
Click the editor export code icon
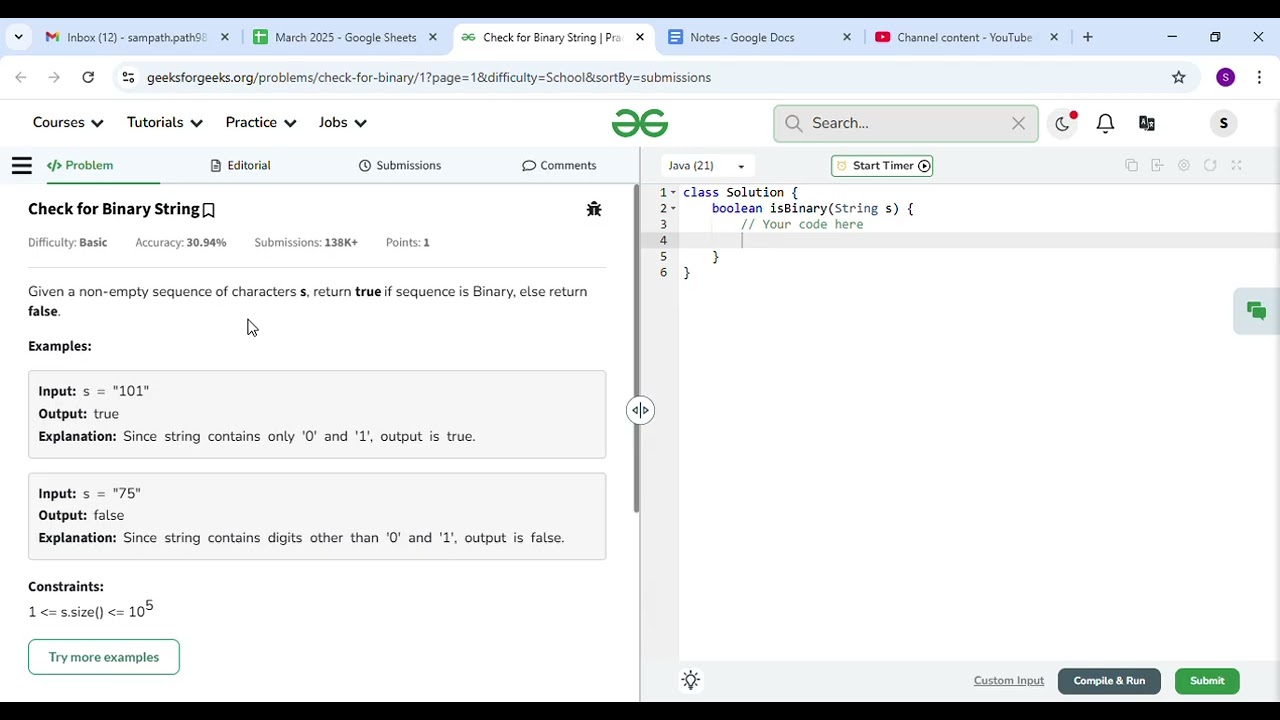click(x=1157, y=166)
